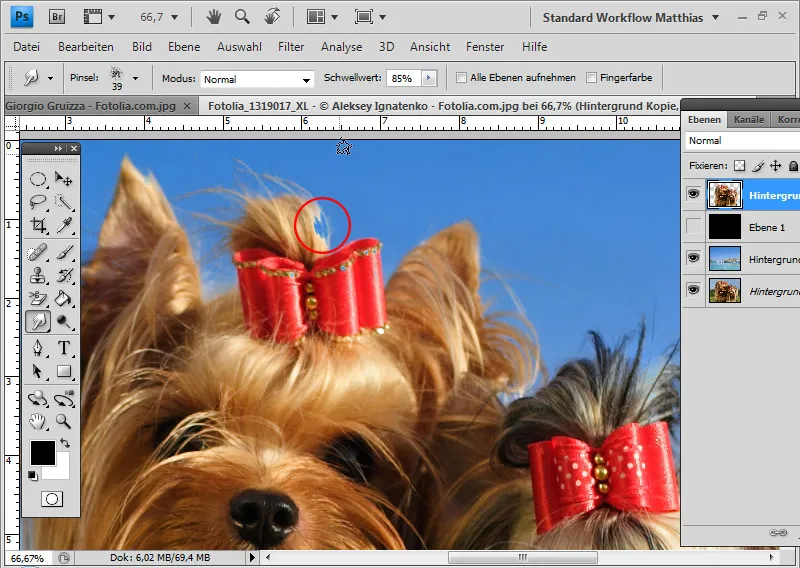Select the Brush tool
The width and height of the screenshot is (800, 568).
coord(64,252)
